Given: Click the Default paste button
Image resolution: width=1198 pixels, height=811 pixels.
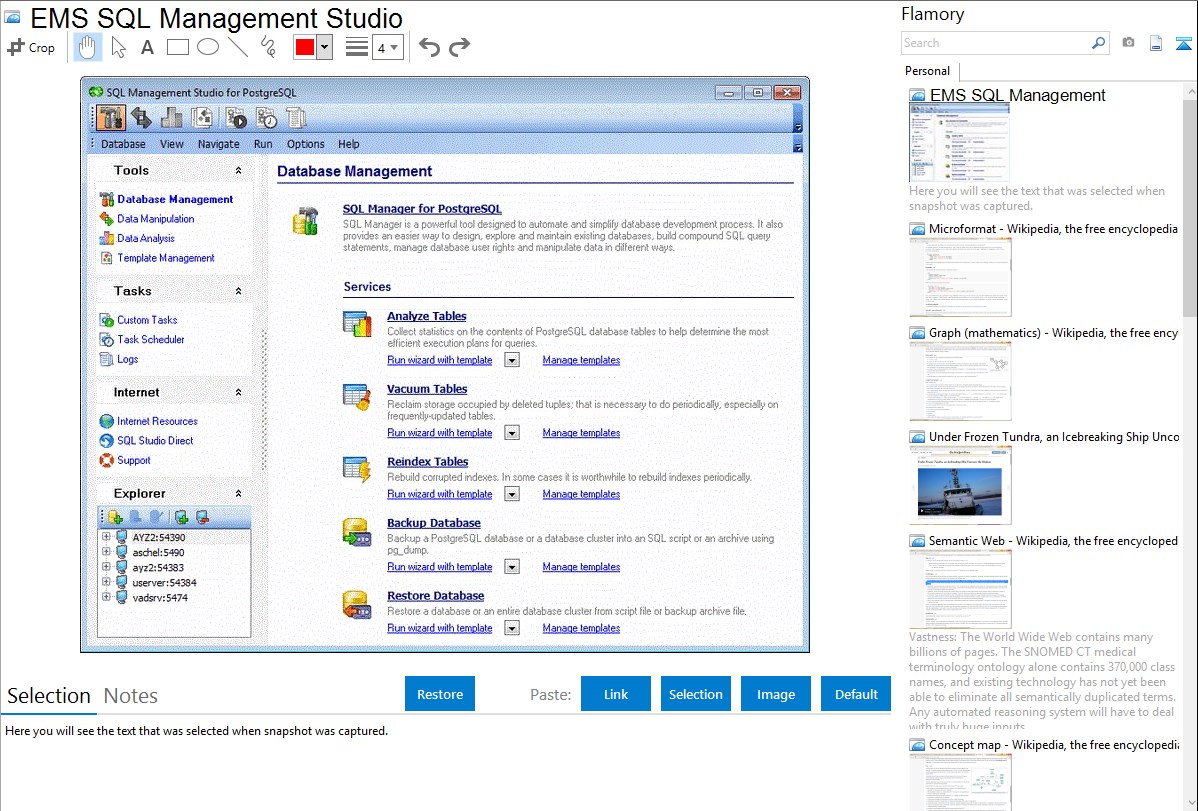Looking at the screenshot, I should [856, 694].
